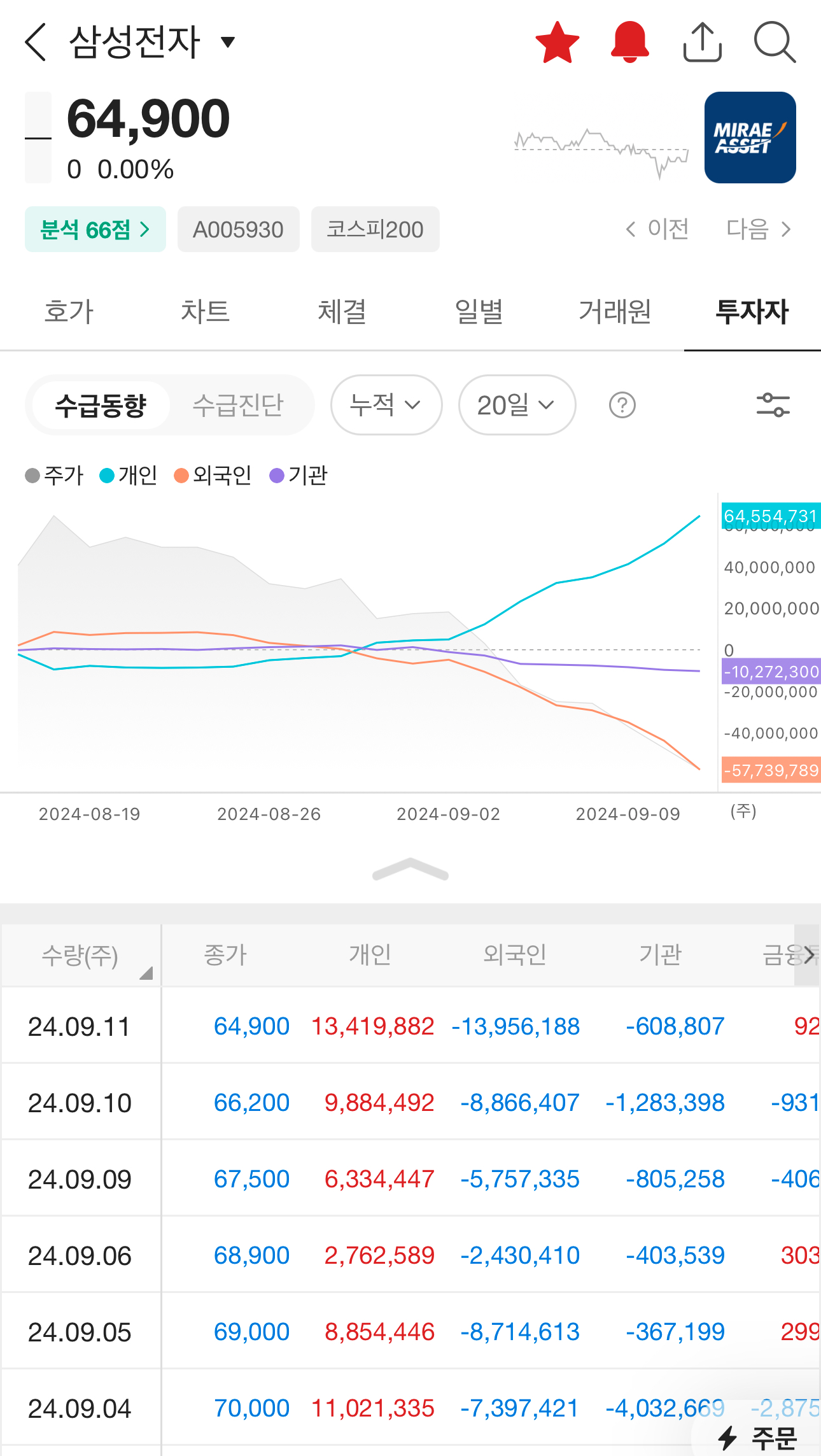Toggle 주가 series in legend
The height and width of the screenshot is (1456, 821).
coord(54,476)
